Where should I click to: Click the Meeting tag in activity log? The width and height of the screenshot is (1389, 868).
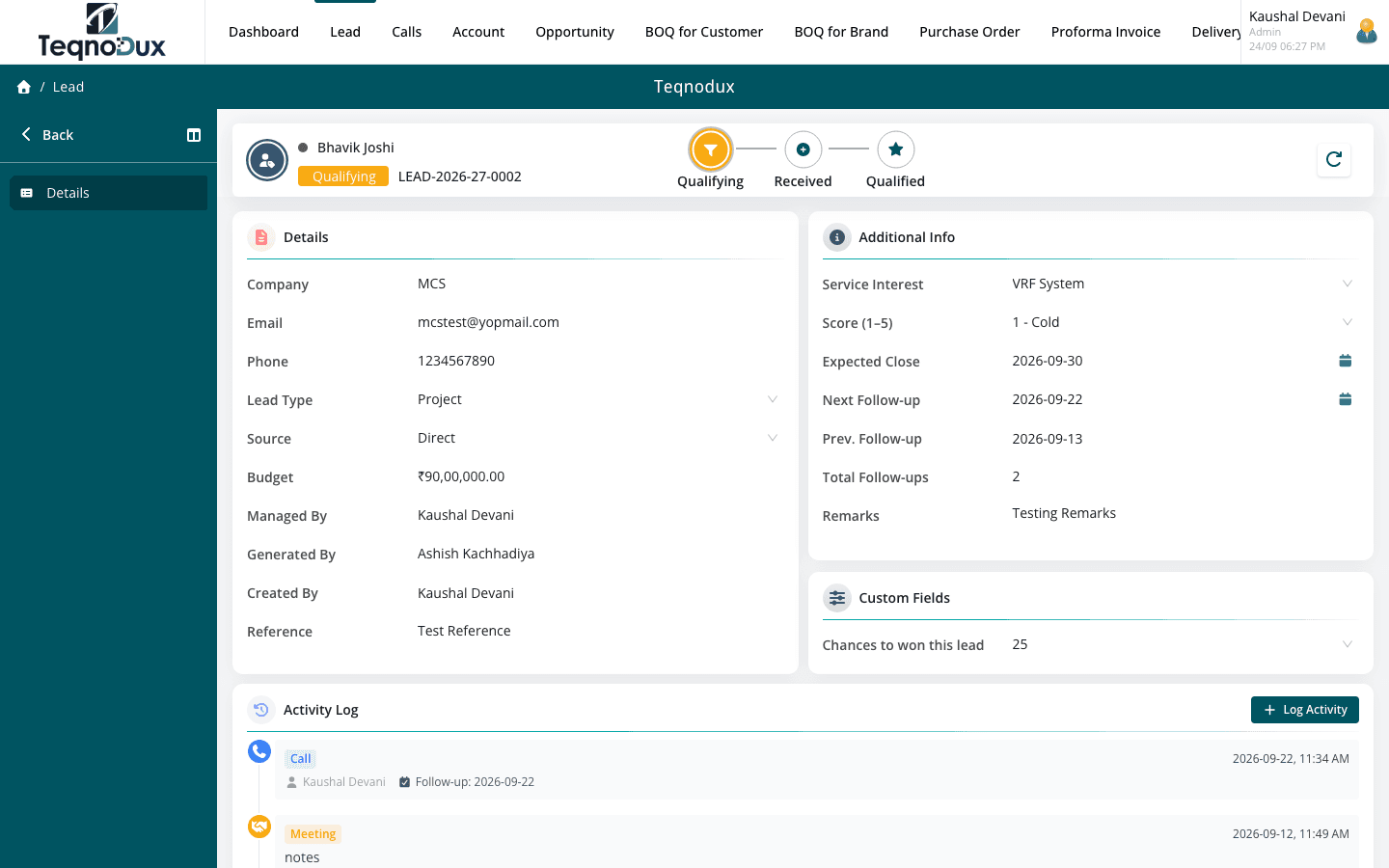point(313,834)
